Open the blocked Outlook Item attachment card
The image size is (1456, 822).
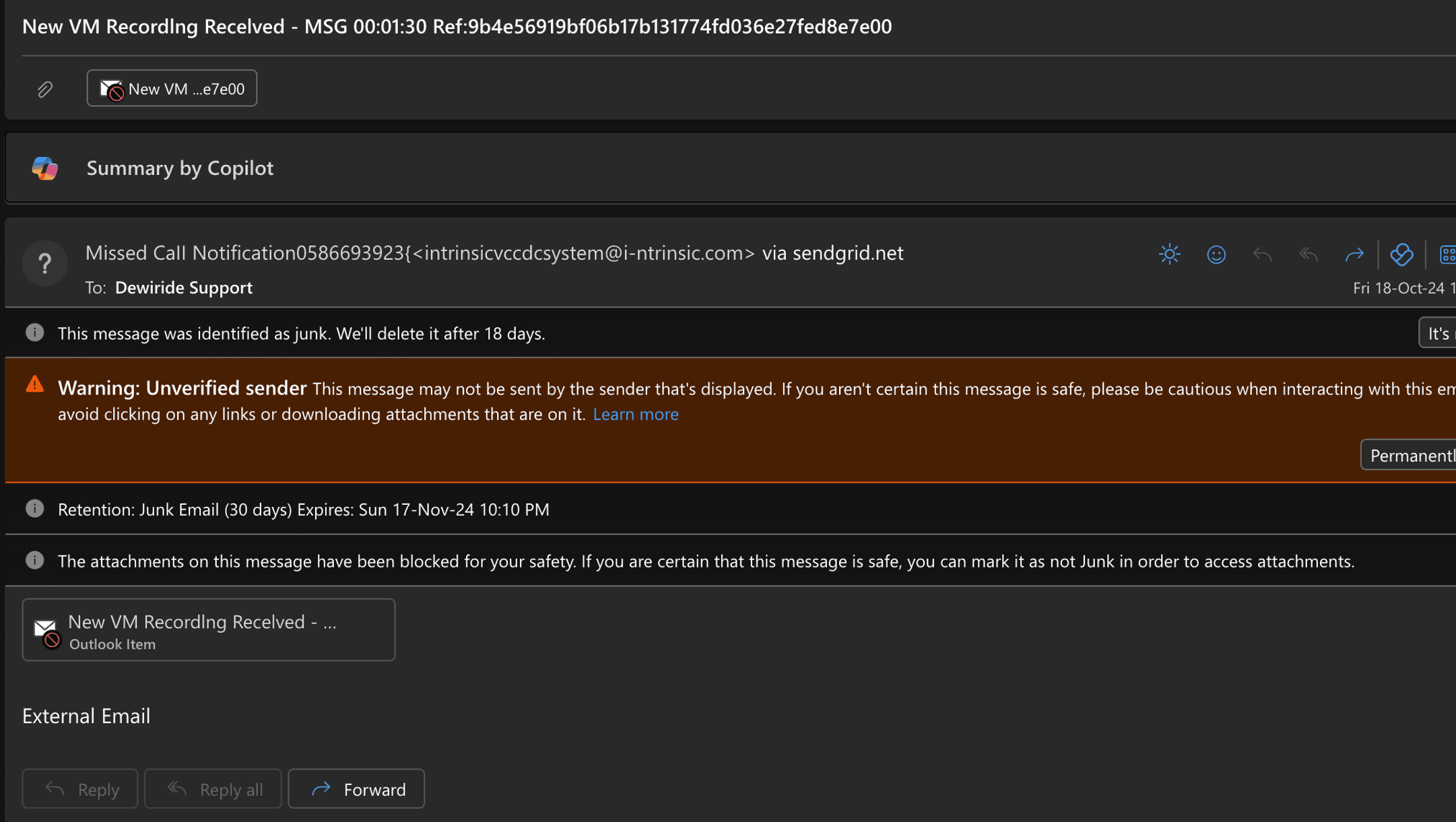(x=208, y=630)
